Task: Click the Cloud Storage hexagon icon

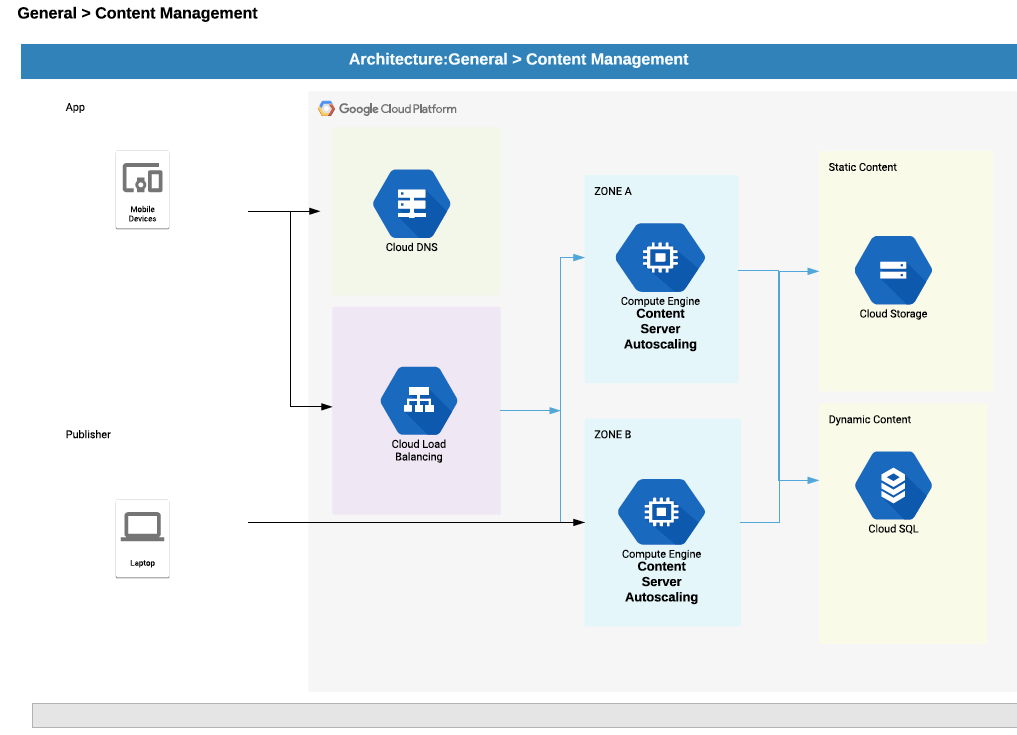Action: pyautogui.click(x=893, y=271)
